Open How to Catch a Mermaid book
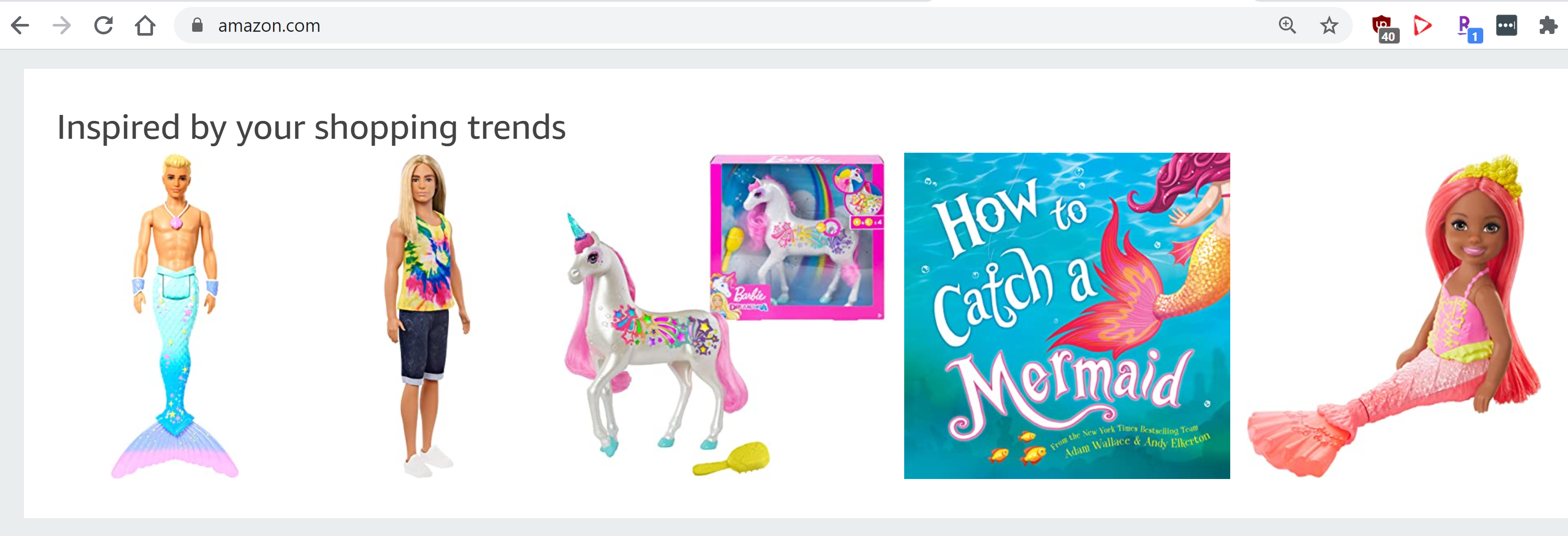This screenshot has height=536, width=1568. (1066, 315)
